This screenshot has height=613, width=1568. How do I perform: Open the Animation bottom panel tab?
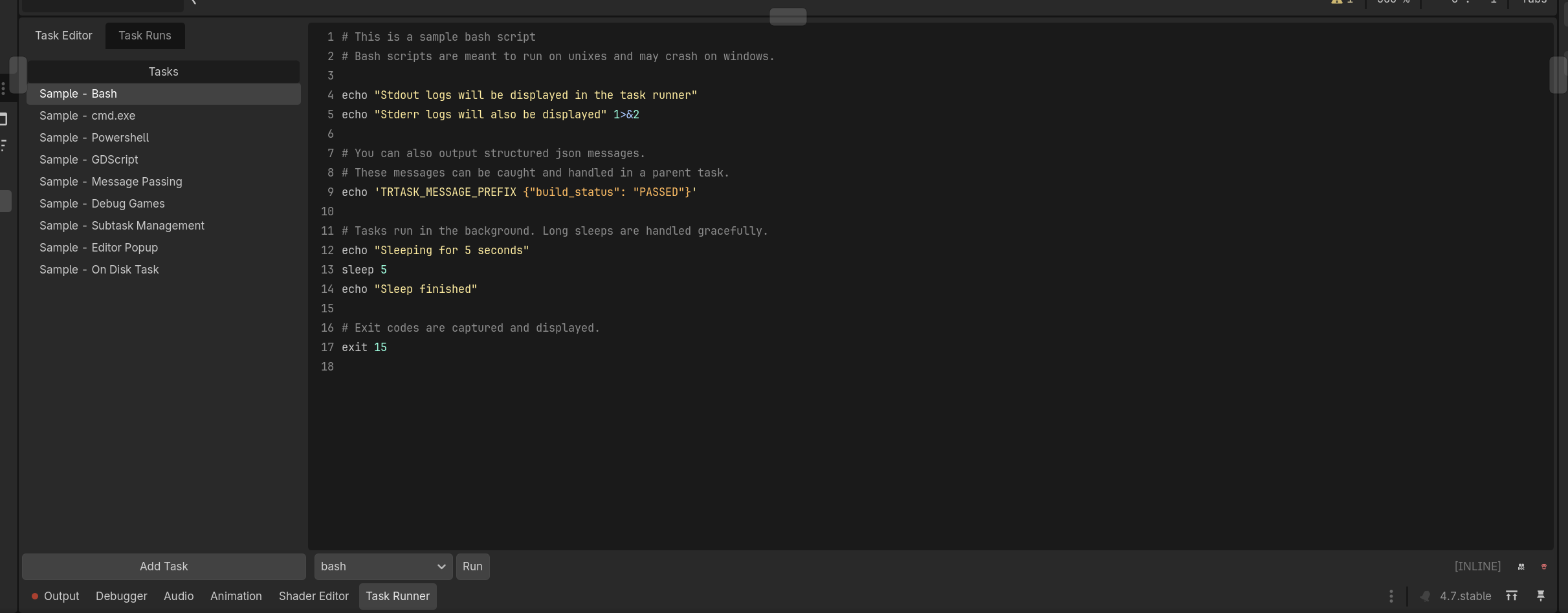point(236,596)
